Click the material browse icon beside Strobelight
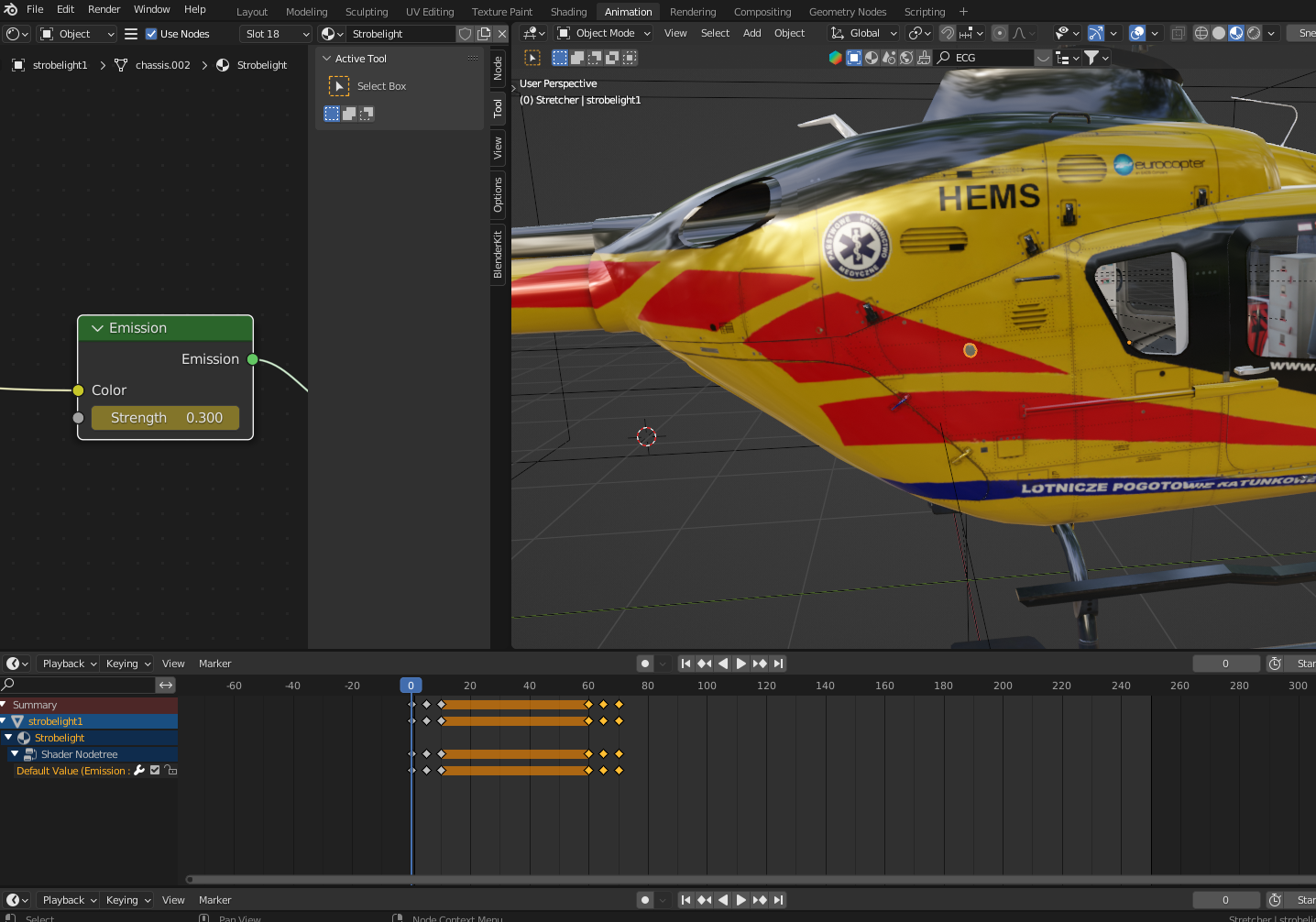Screen dimensions: 1316x922 coord(333,34)
